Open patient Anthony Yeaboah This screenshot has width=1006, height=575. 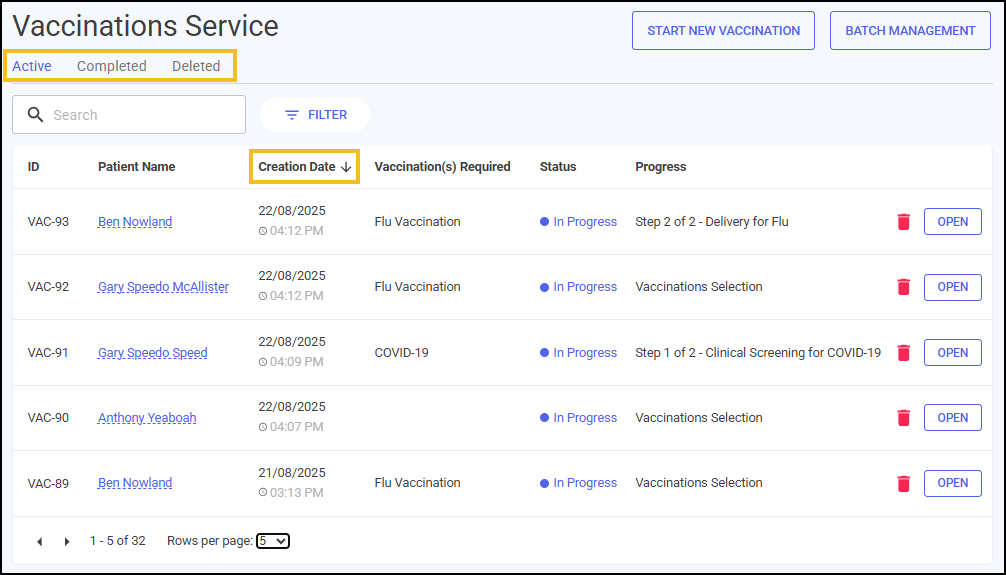pyautogui.click(x=147, y=418)
